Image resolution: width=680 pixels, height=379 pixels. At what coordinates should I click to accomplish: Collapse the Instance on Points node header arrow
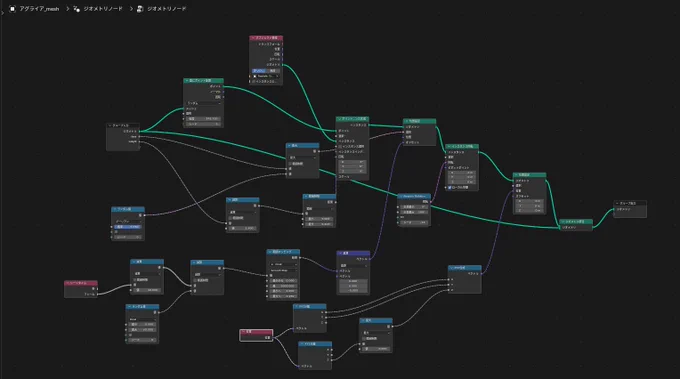click(339, 119)
